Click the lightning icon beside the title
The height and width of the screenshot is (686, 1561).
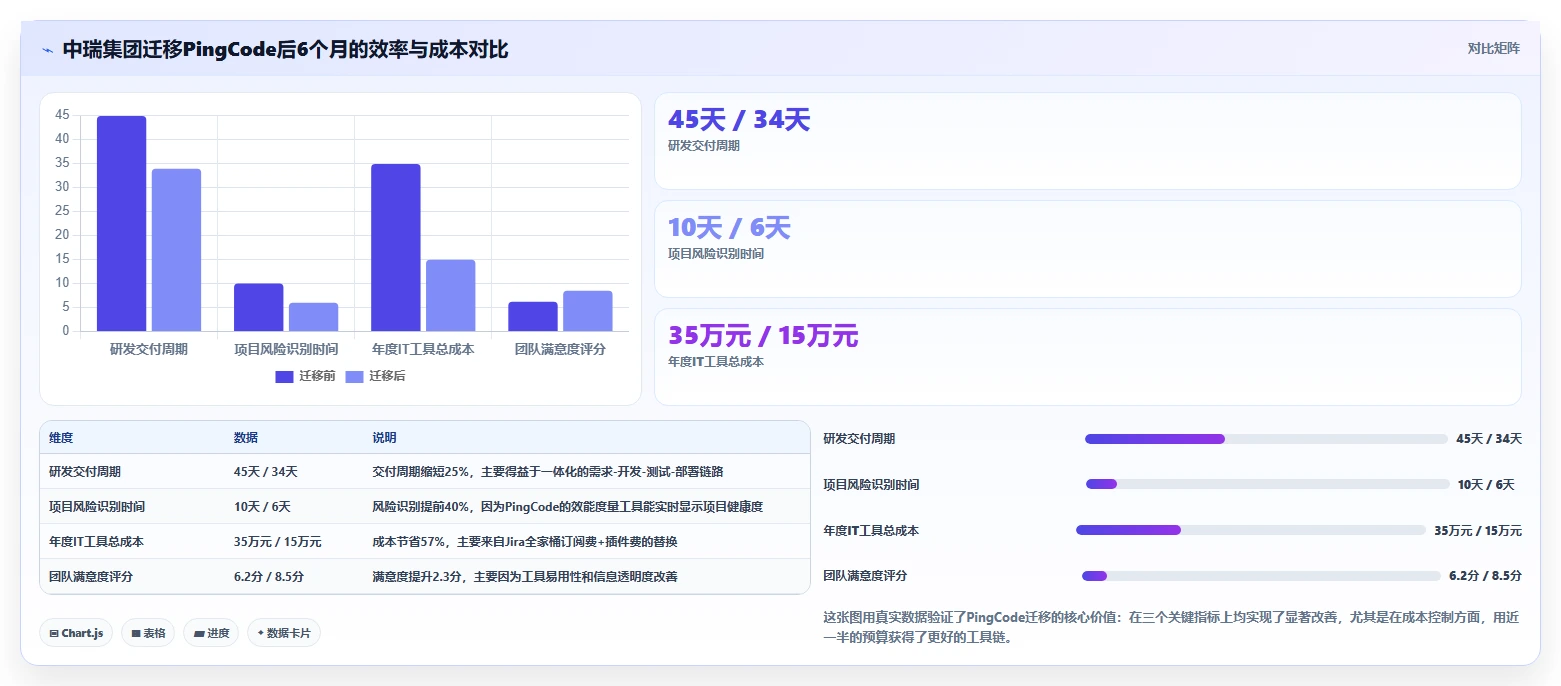click(x=47, y=49)
